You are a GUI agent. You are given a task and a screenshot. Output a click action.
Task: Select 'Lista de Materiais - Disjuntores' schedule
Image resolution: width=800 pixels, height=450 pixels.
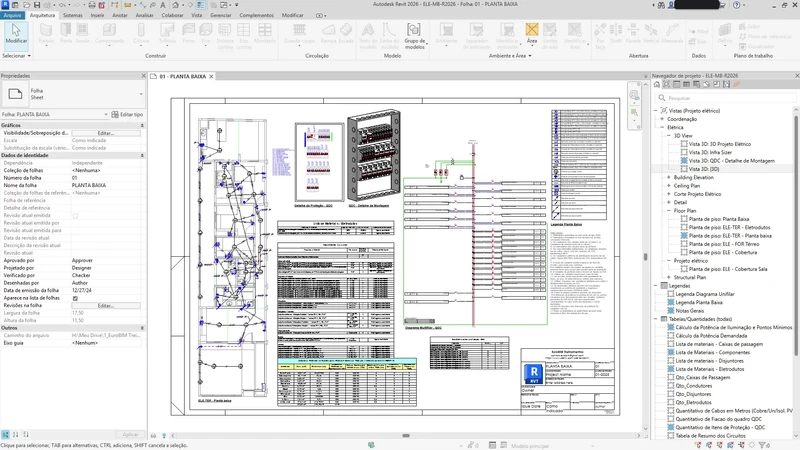coord(709,361)
